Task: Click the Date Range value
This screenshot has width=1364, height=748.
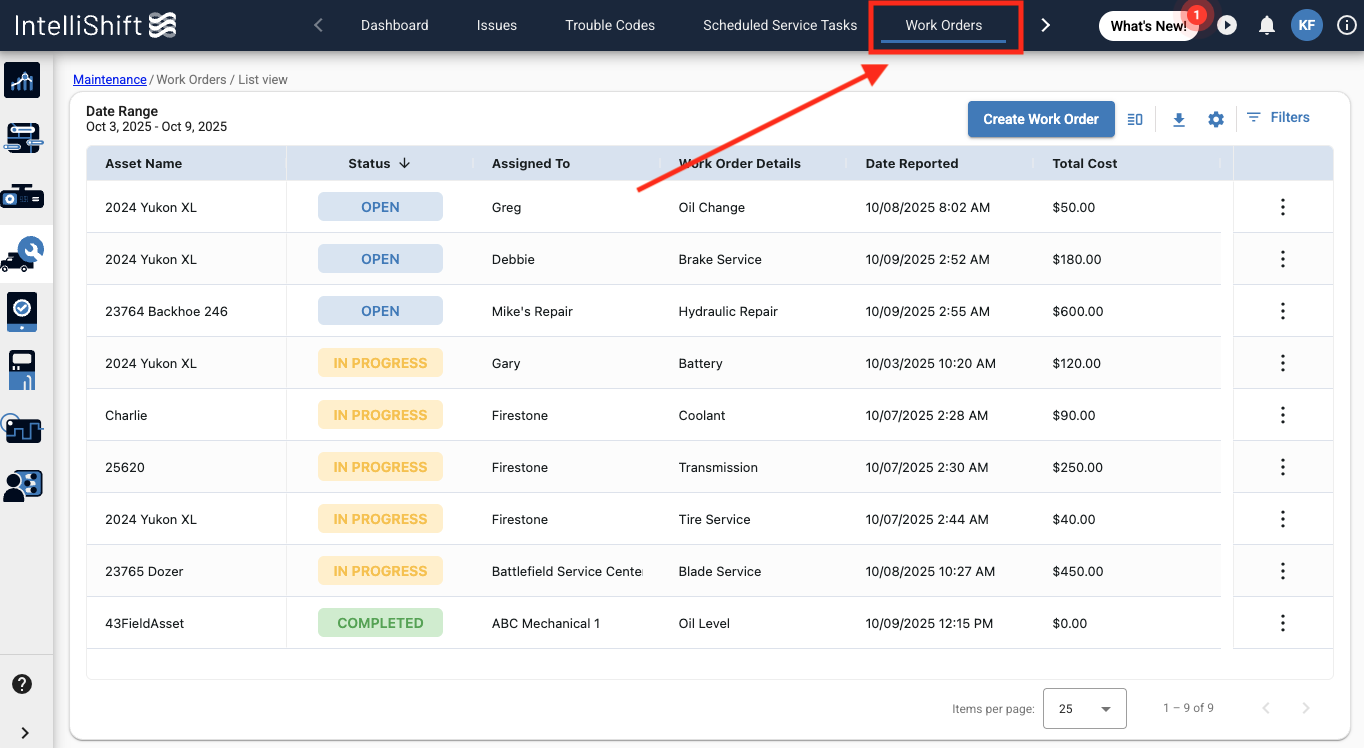Action: [x=156, y=127]
